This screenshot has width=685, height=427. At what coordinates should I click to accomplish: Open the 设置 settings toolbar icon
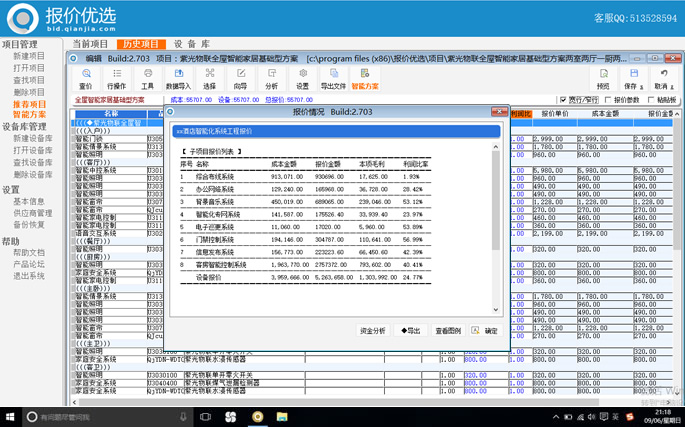pyautogui.click(x=303, y=79)
